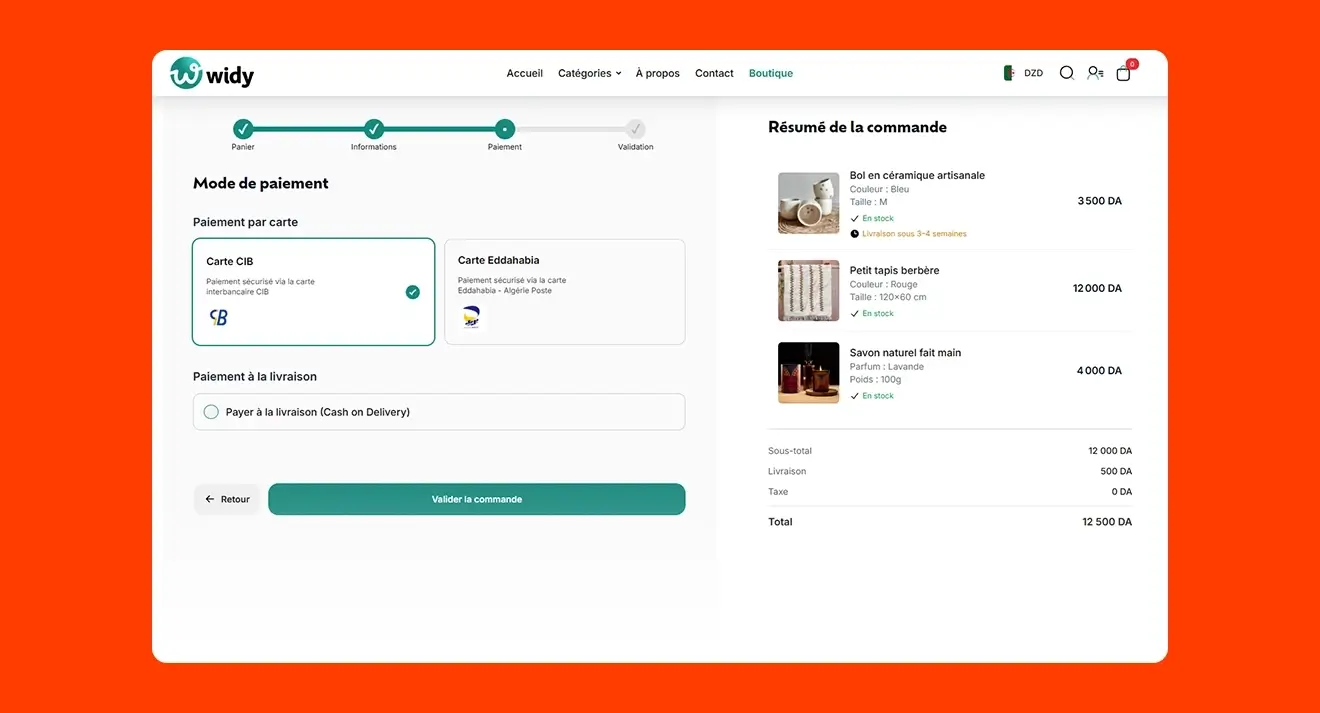
Task: Select the Carte CIB payment option
Action: [314, 292]
